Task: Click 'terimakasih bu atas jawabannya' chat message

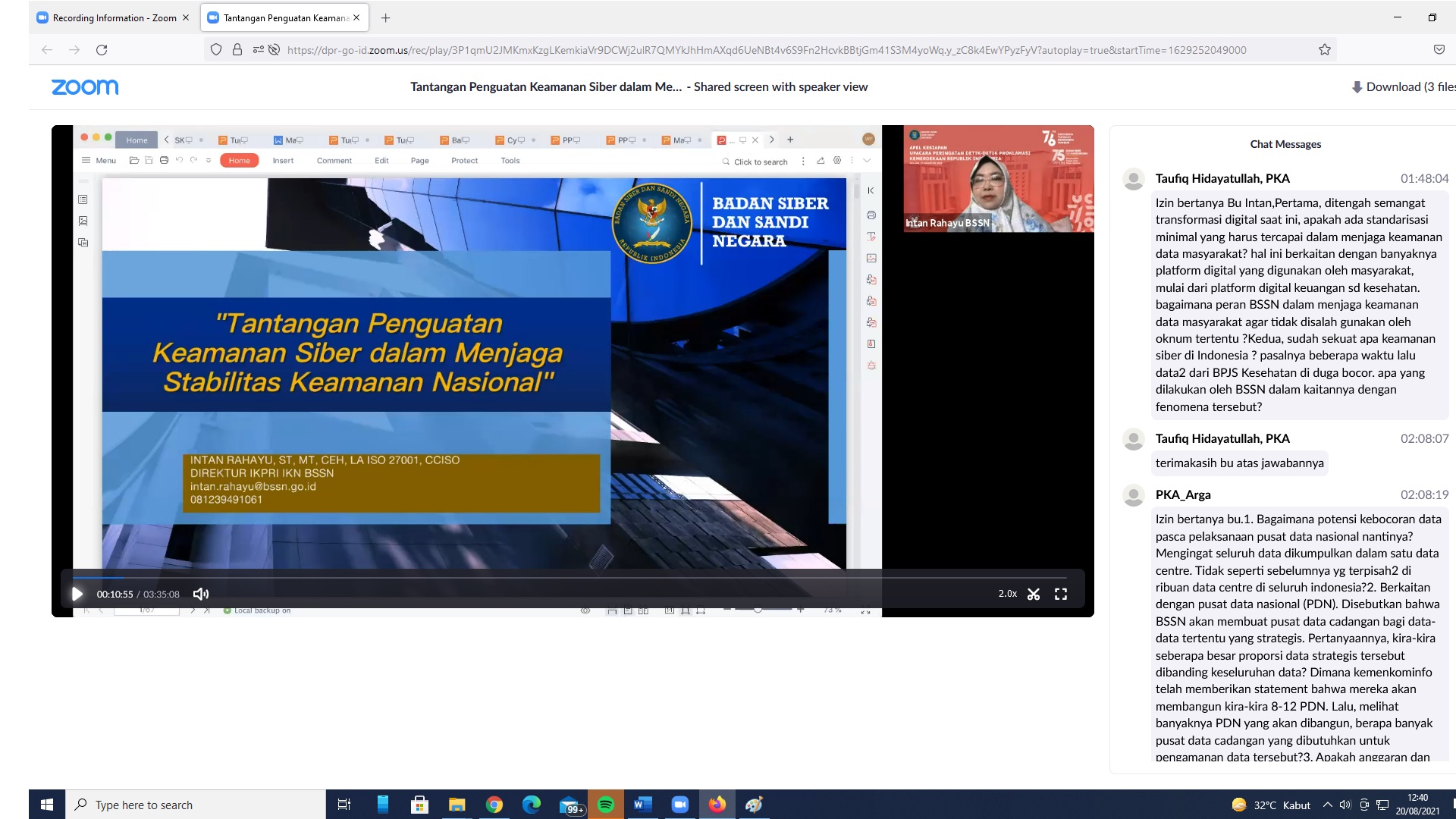Action: tap(1239, 463)
